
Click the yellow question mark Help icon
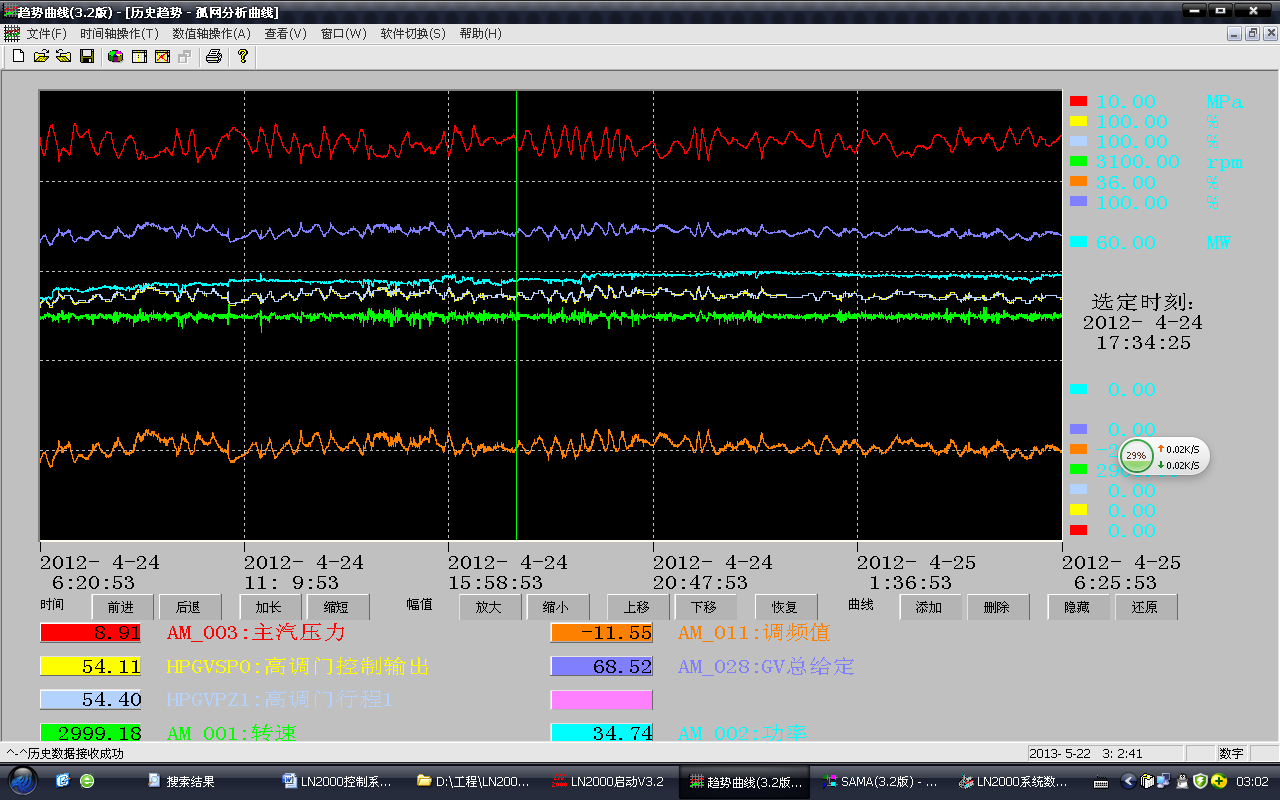[242, 56]
